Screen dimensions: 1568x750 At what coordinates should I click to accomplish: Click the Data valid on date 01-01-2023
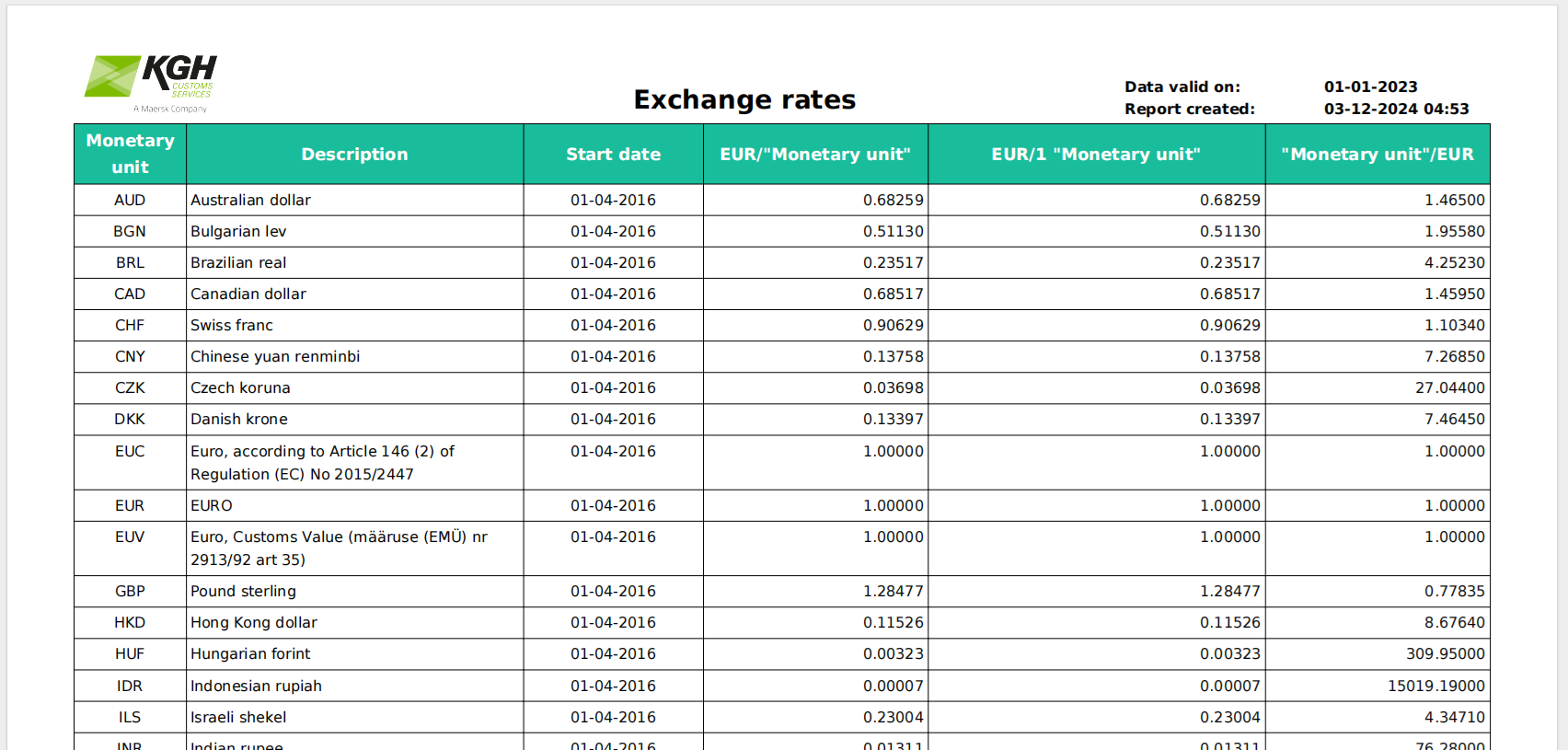pos(1370,87)
